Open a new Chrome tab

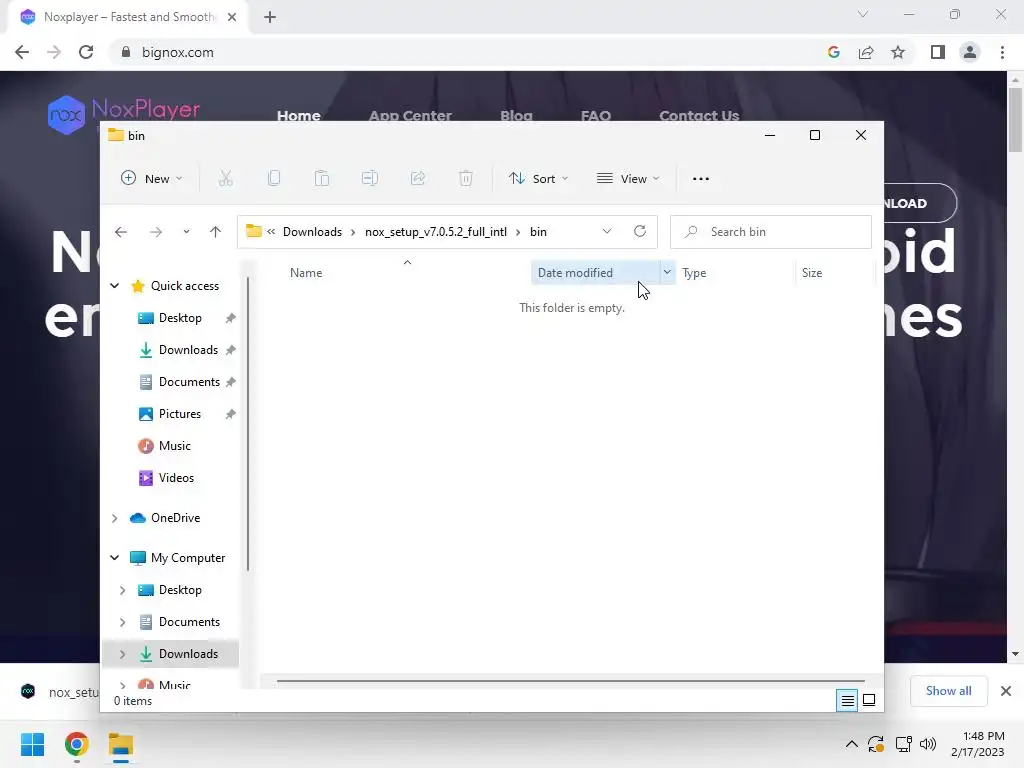pyautogui.click(x=270, y=17)
